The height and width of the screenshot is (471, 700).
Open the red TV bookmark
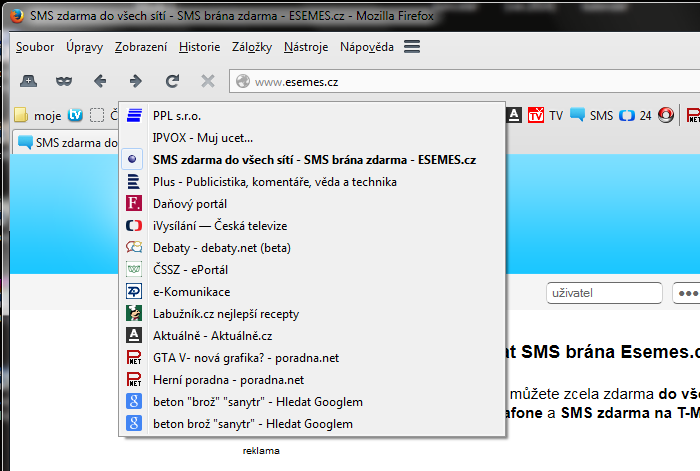coord(545,115)
